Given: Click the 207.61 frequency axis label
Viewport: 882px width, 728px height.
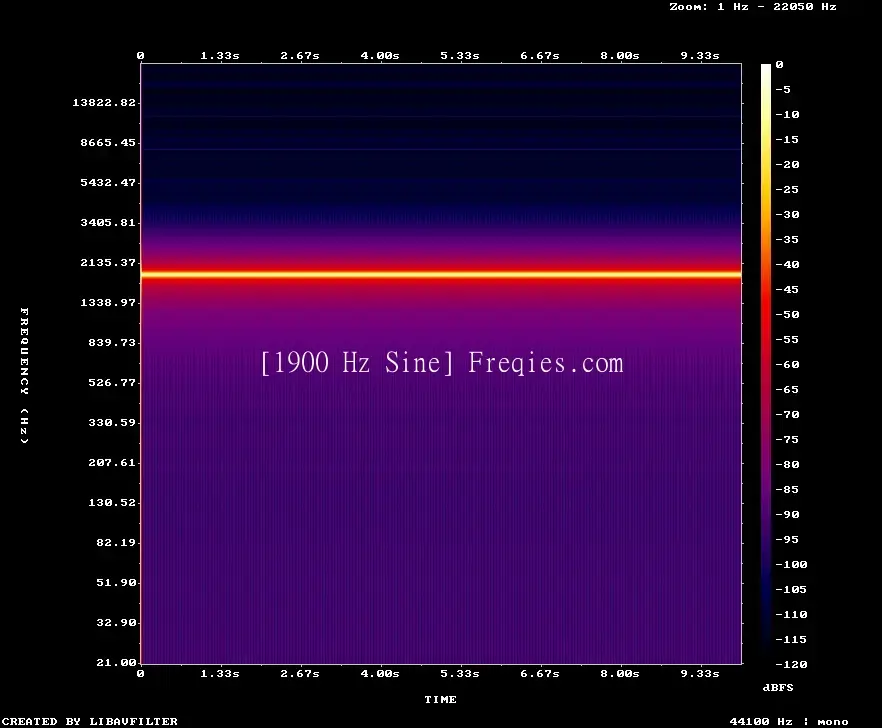Looking at the screenshot, I should click(x=112, y=462).
